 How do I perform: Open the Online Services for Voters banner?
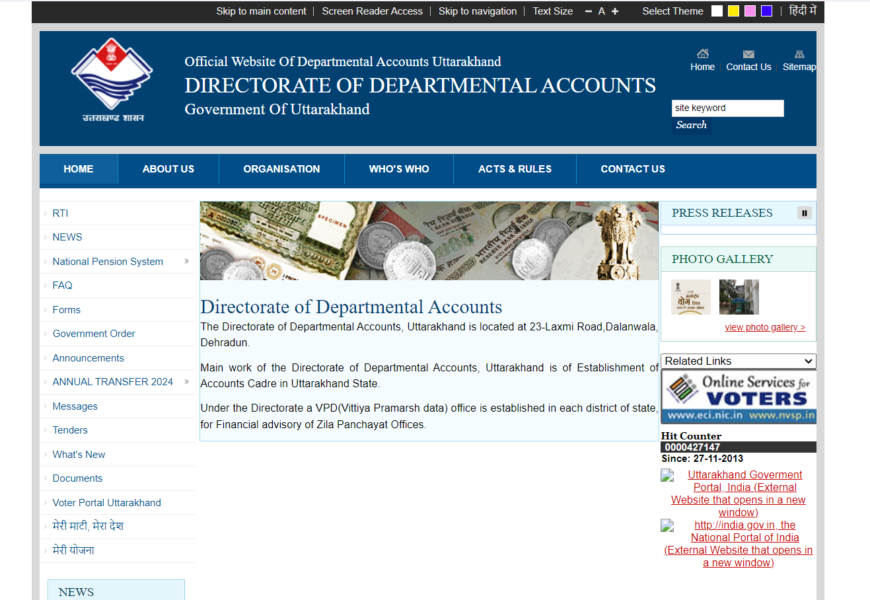pos(738,397)
